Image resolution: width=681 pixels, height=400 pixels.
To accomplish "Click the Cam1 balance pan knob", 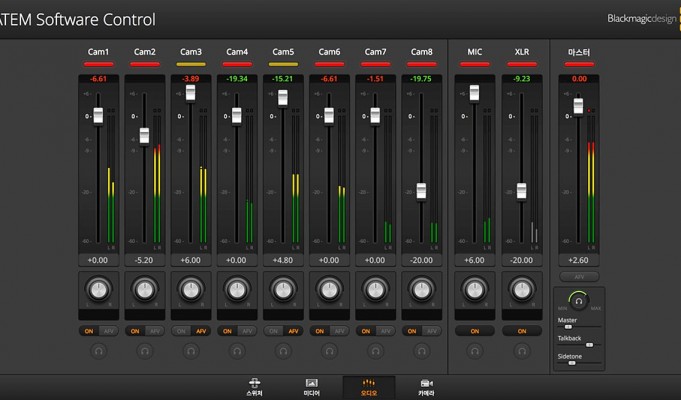I will (x=99, y=290).
